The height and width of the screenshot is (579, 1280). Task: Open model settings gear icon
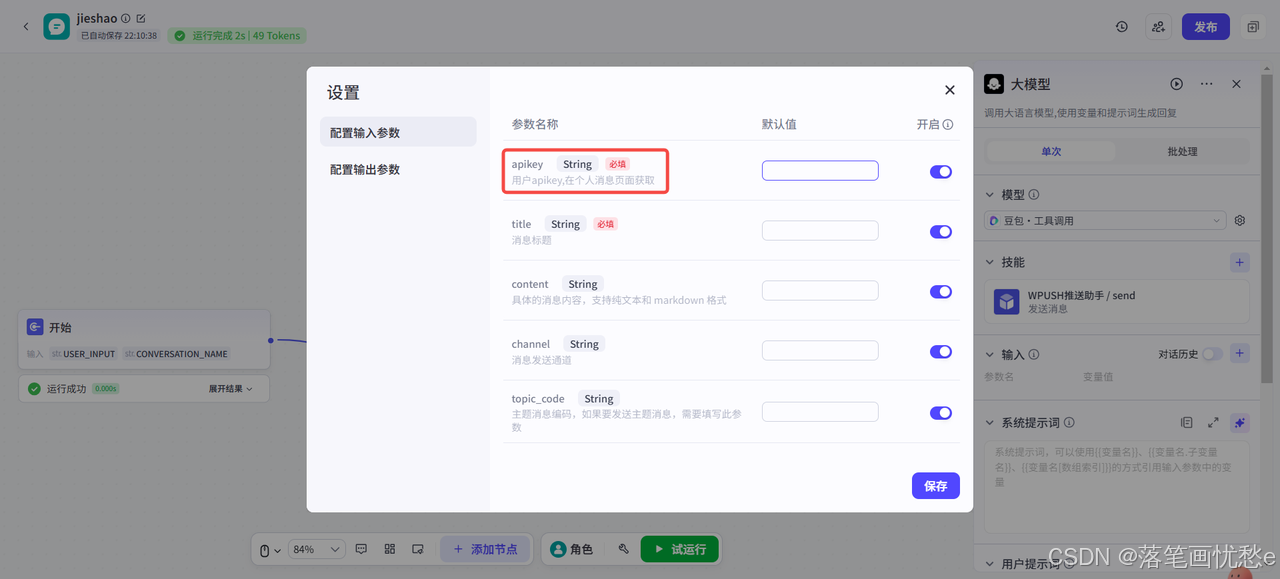[1240, 220]
